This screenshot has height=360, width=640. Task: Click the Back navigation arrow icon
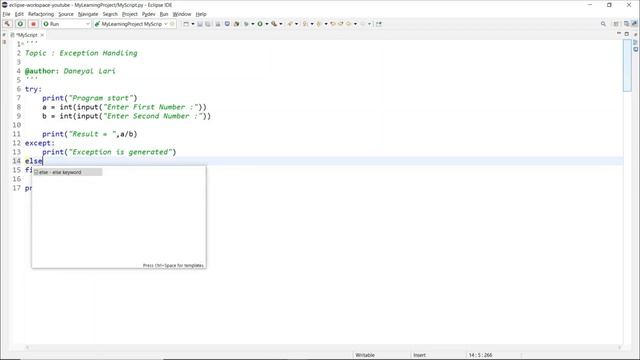(x=349, y=24)
